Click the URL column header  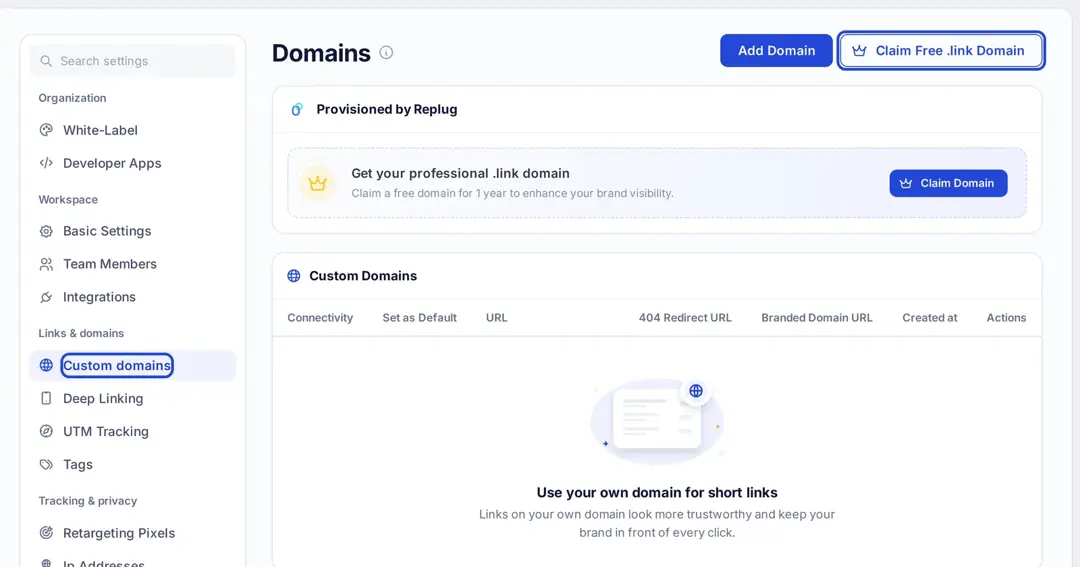[x=497, y=318]
